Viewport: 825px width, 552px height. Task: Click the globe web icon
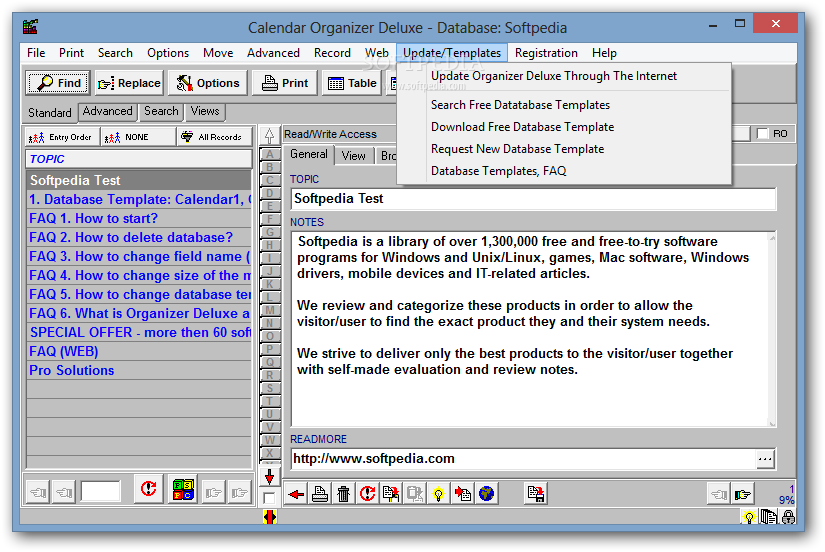pyautogui.click(x=487, y=494)
